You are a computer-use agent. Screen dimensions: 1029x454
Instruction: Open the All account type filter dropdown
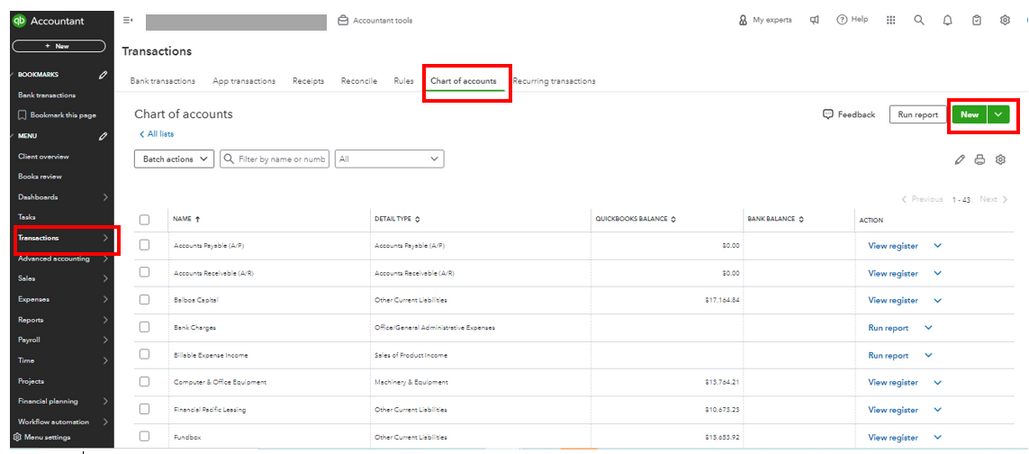389,159
